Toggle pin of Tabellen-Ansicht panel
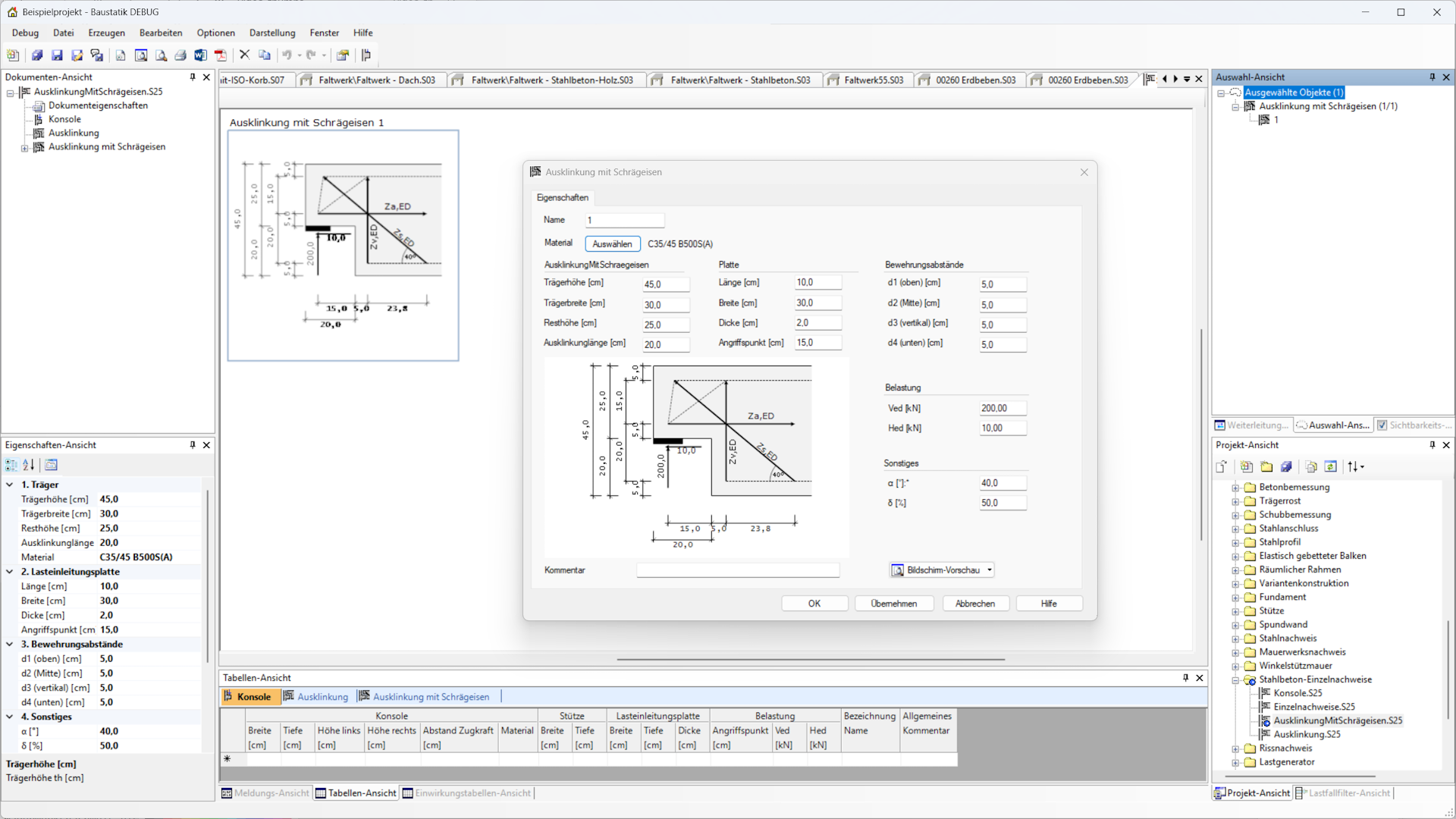The image size is (1456, 819). coord(1185,677)
